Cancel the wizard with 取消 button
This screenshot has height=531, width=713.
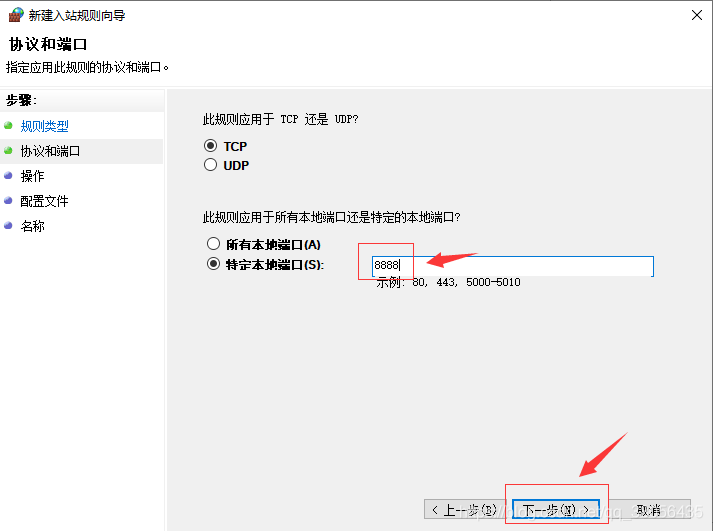click(x=649, y=510)
